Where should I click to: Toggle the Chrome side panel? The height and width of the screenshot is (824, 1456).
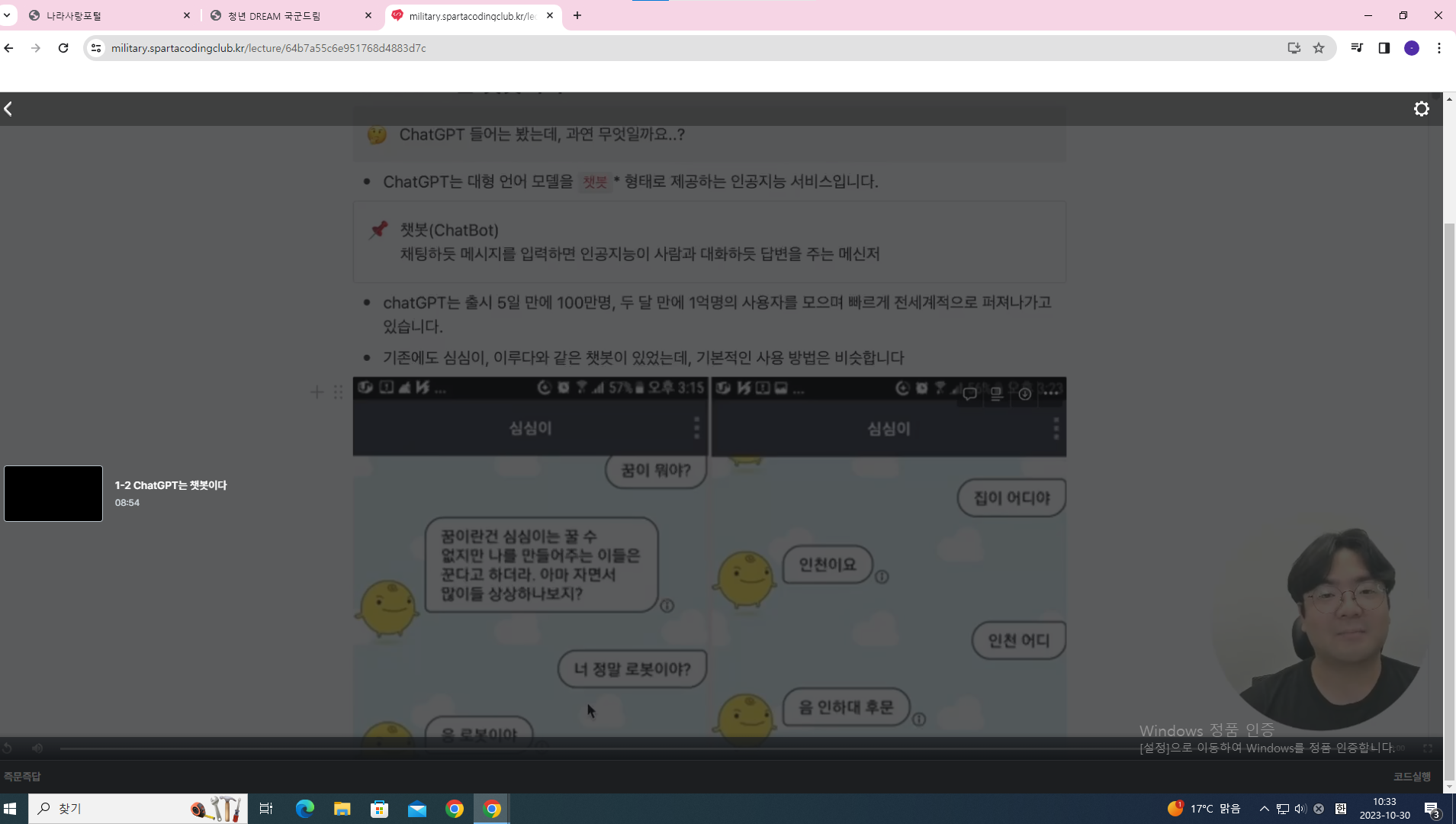coord(1384,48)
